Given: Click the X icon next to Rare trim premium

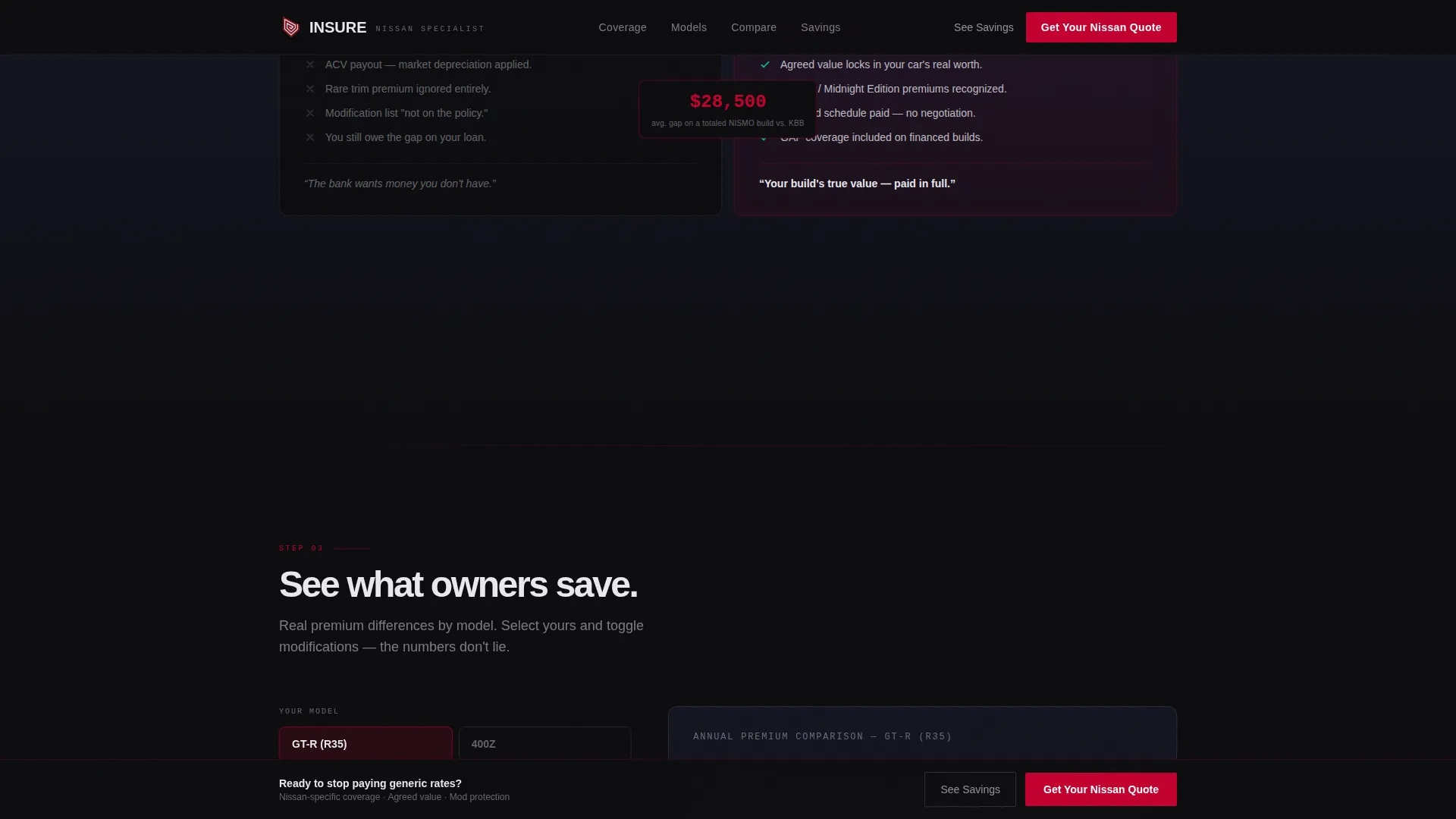Looking at the screenshot, I should [x=310, y=89].
